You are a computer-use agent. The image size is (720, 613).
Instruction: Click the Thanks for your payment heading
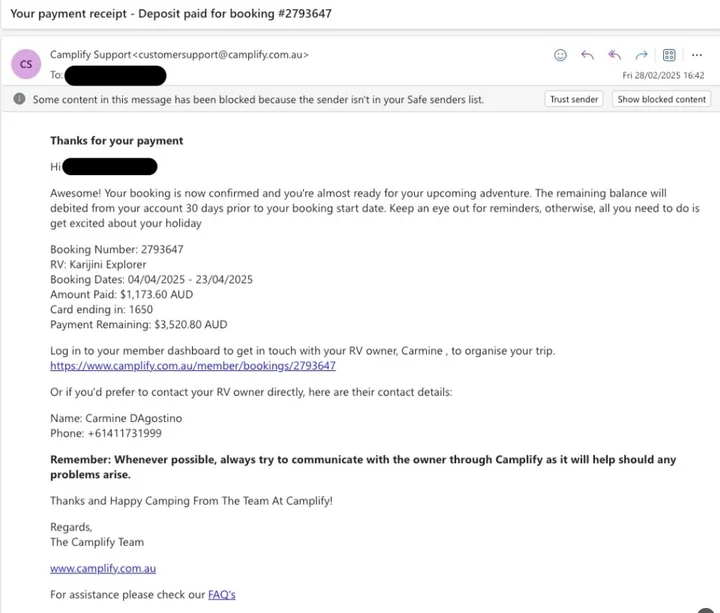click(117, 141)
